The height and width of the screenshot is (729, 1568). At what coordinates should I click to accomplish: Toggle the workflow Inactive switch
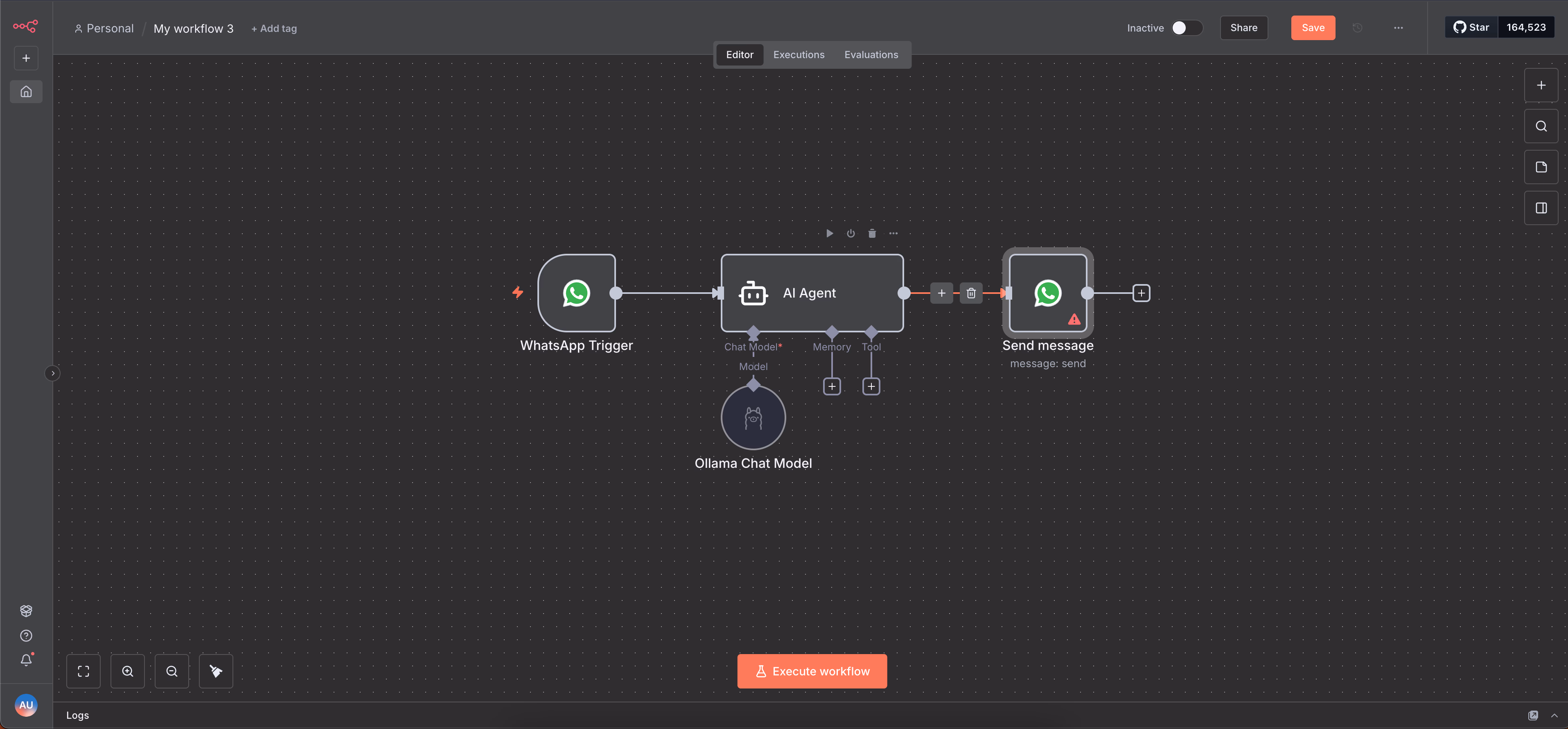(x=1187, y=28)
